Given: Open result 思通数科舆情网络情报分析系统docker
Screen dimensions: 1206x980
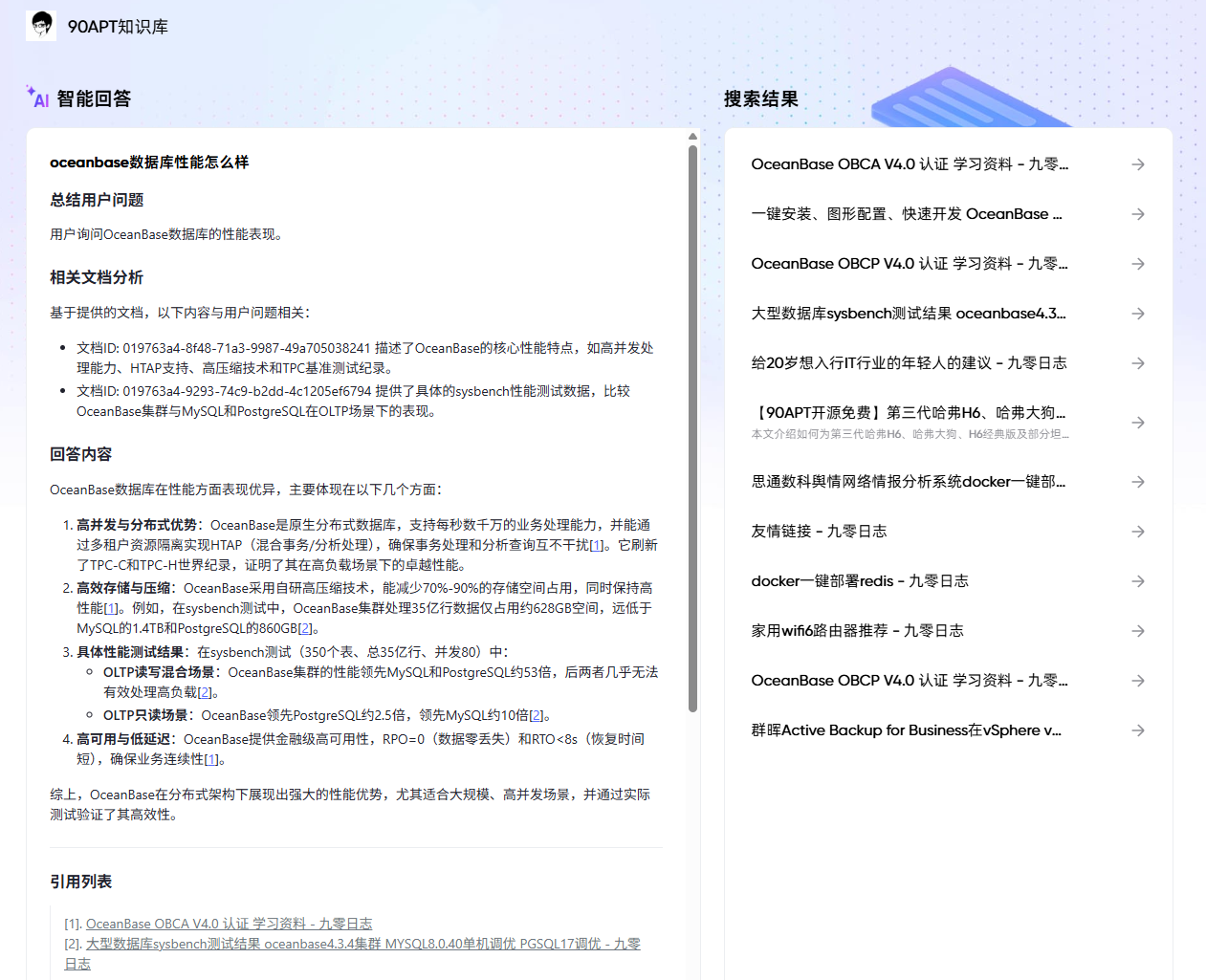Looking at the screenshot, I should pyautogui.click(x=909, y=482).
